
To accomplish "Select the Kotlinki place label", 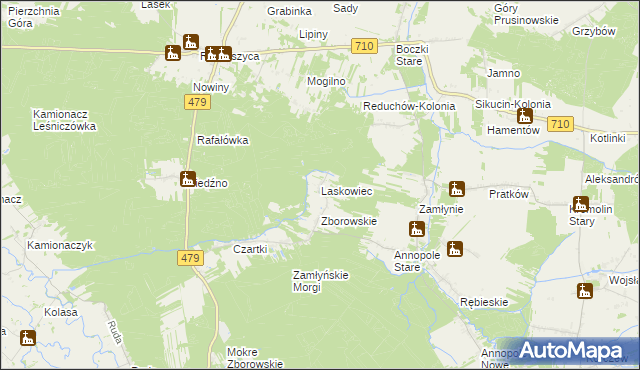I will pyautogui.click(x=607, y=138).
